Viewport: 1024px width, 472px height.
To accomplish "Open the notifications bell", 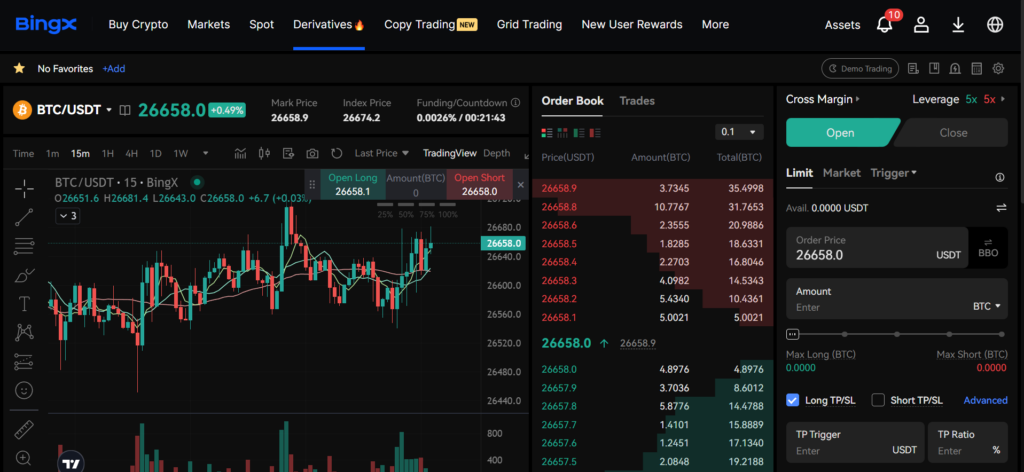I will [884, 25].
